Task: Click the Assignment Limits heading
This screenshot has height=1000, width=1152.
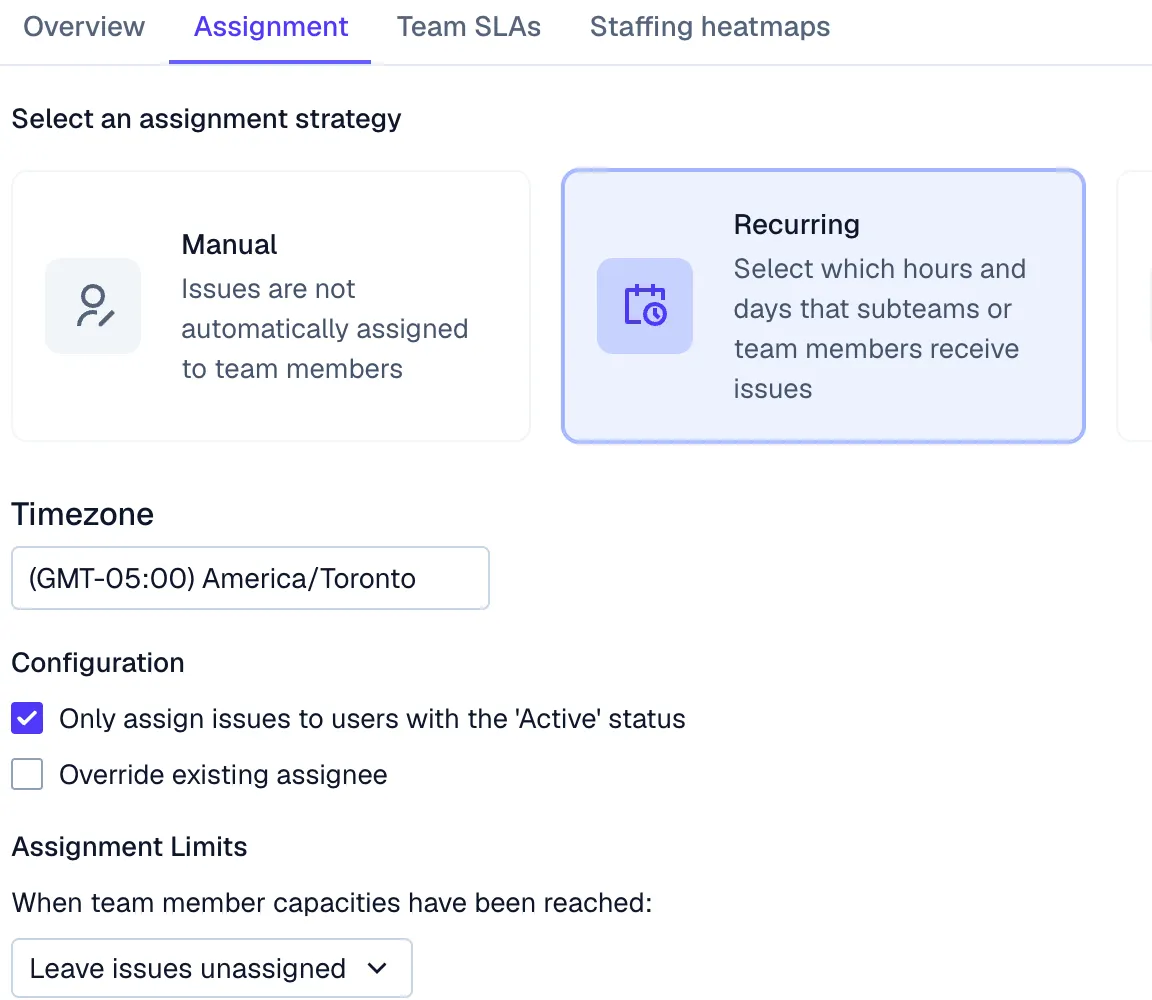Action: (x=130, y=847)
